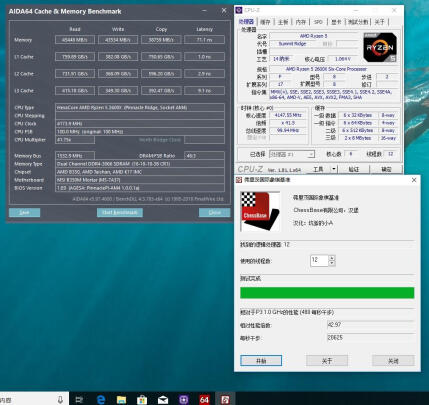
Task: Open the 内存 tab in CPU-Z
Action: tap(301, 22)
